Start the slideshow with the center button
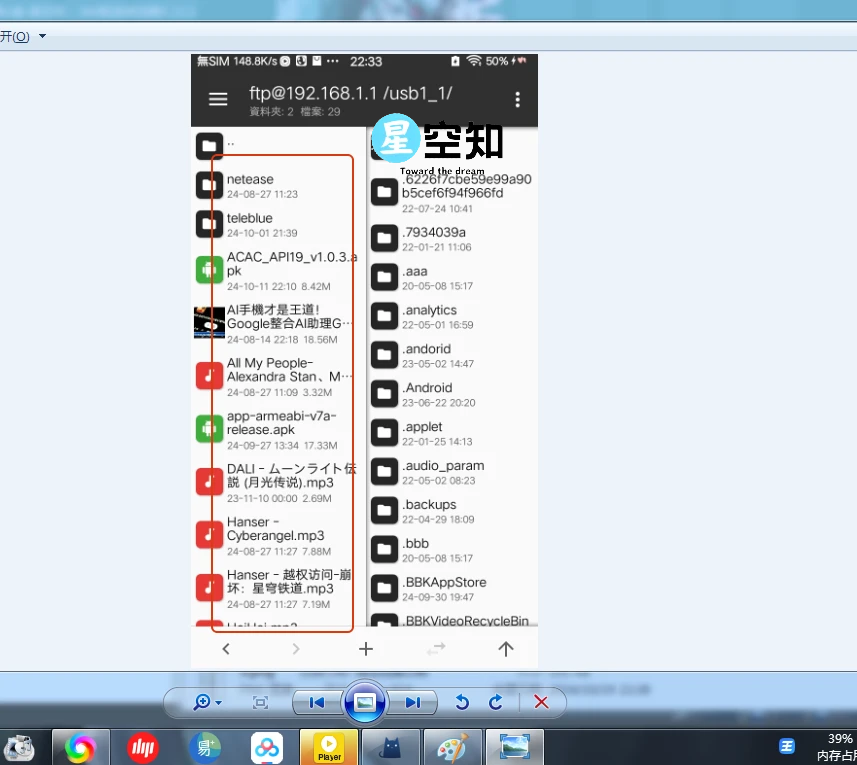Image resolution: width=857 pixels, height=765 pixels. pyautogui.click(x=365, y=702)
